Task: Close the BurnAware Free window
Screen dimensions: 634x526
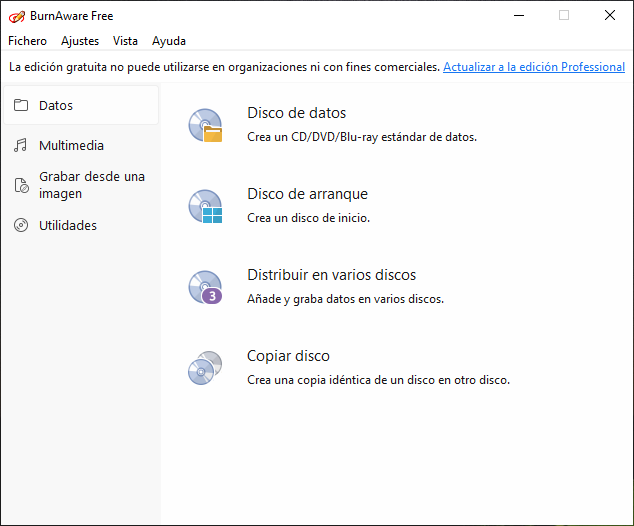Action: 610,15
